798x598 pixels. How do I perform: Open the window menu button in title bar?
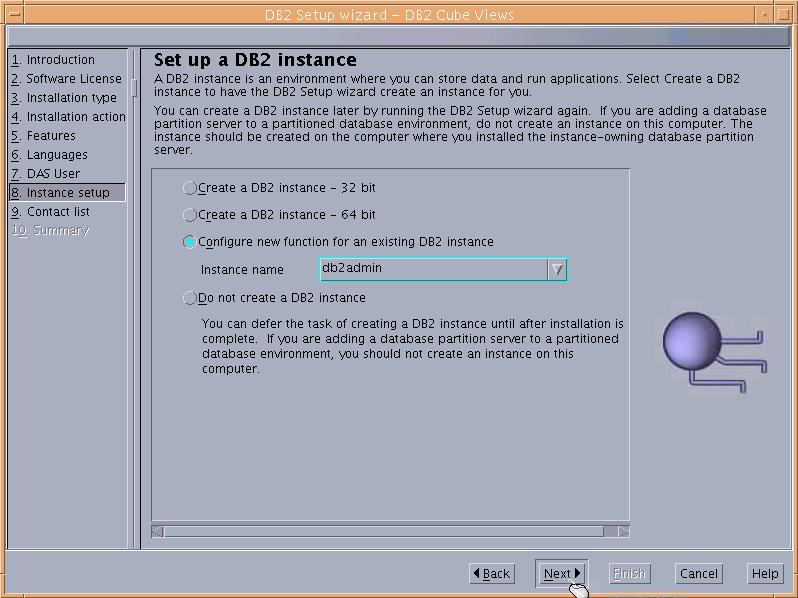point(15,14)
